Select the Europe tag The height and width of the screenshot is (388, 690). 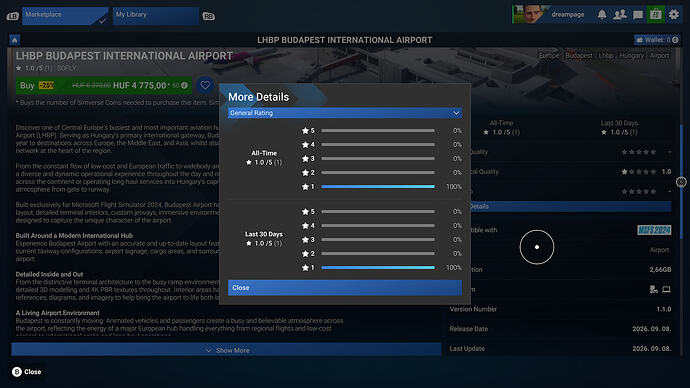pos(549,56)
